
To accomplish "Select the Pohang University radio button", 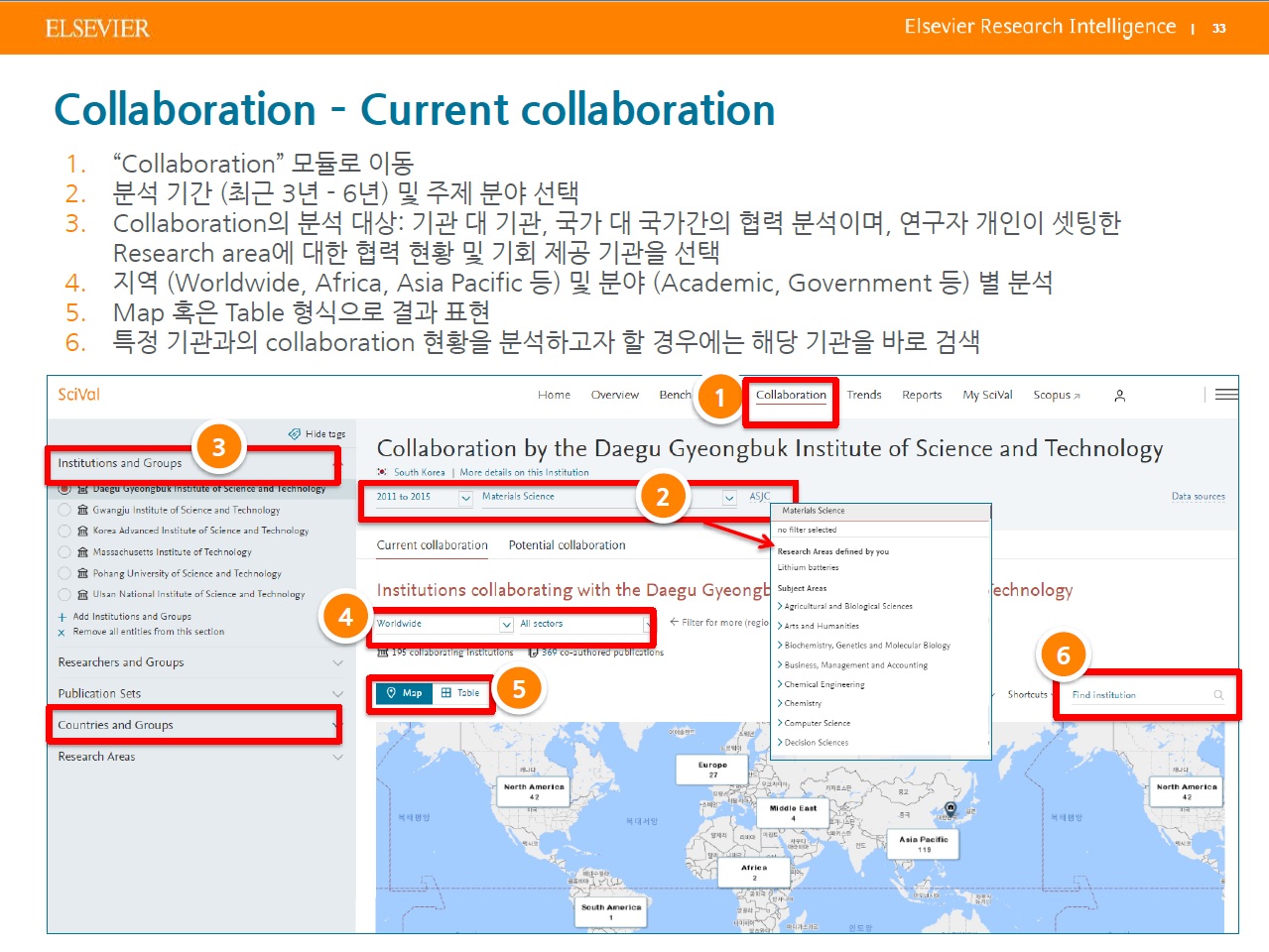I will (64, 573).
